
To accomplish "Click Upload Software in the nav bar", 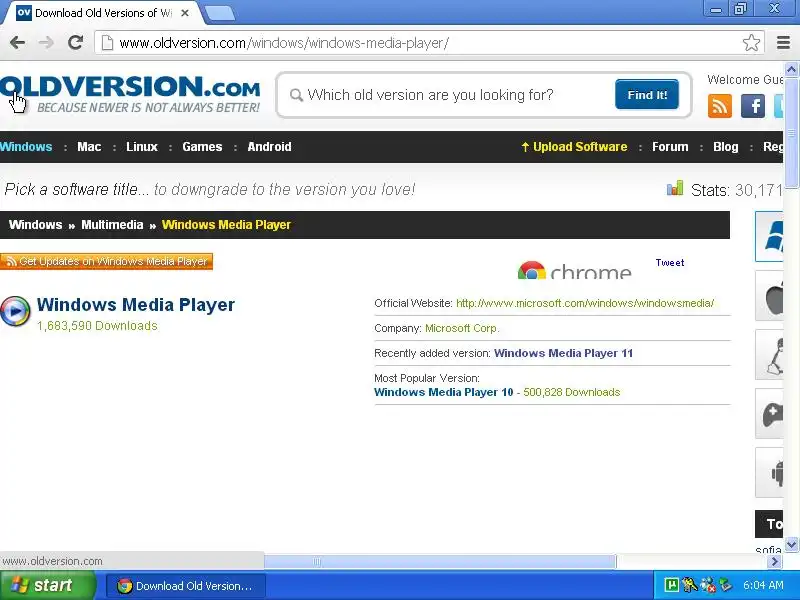I will (574, 147).
